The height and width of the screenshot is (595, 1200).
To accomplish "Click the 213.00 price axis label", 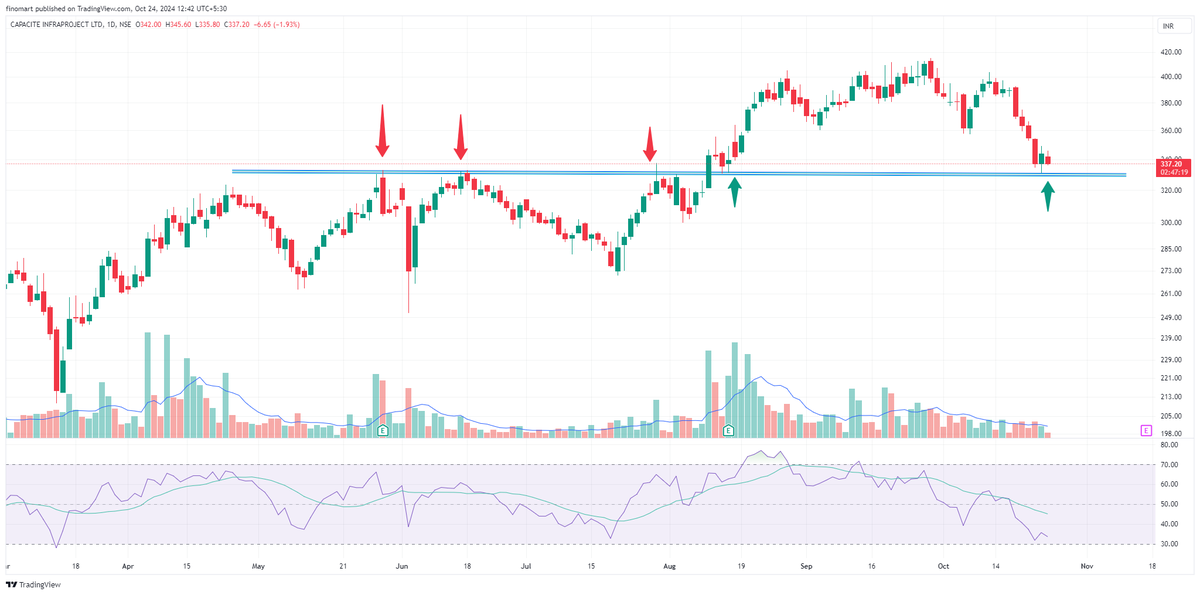I will tap(1170, 397).
